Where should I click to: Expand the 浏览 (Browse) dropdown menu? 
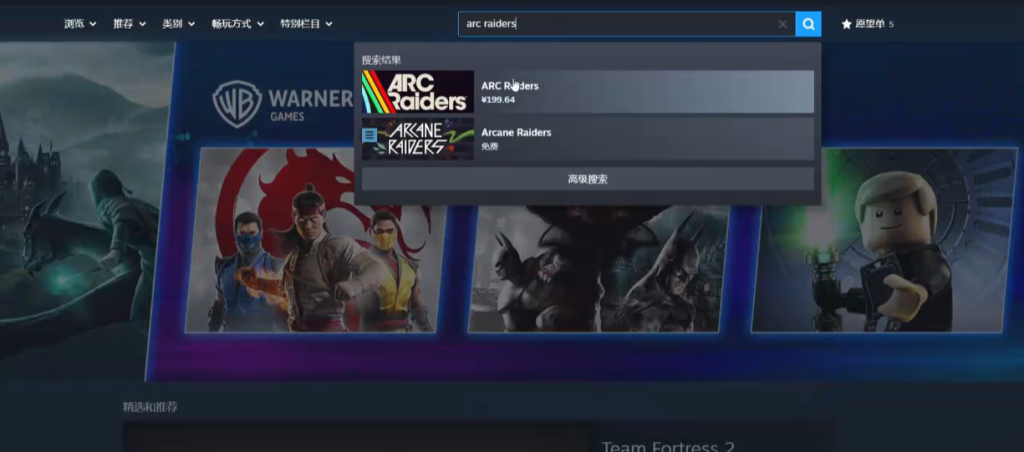point(80,23)
